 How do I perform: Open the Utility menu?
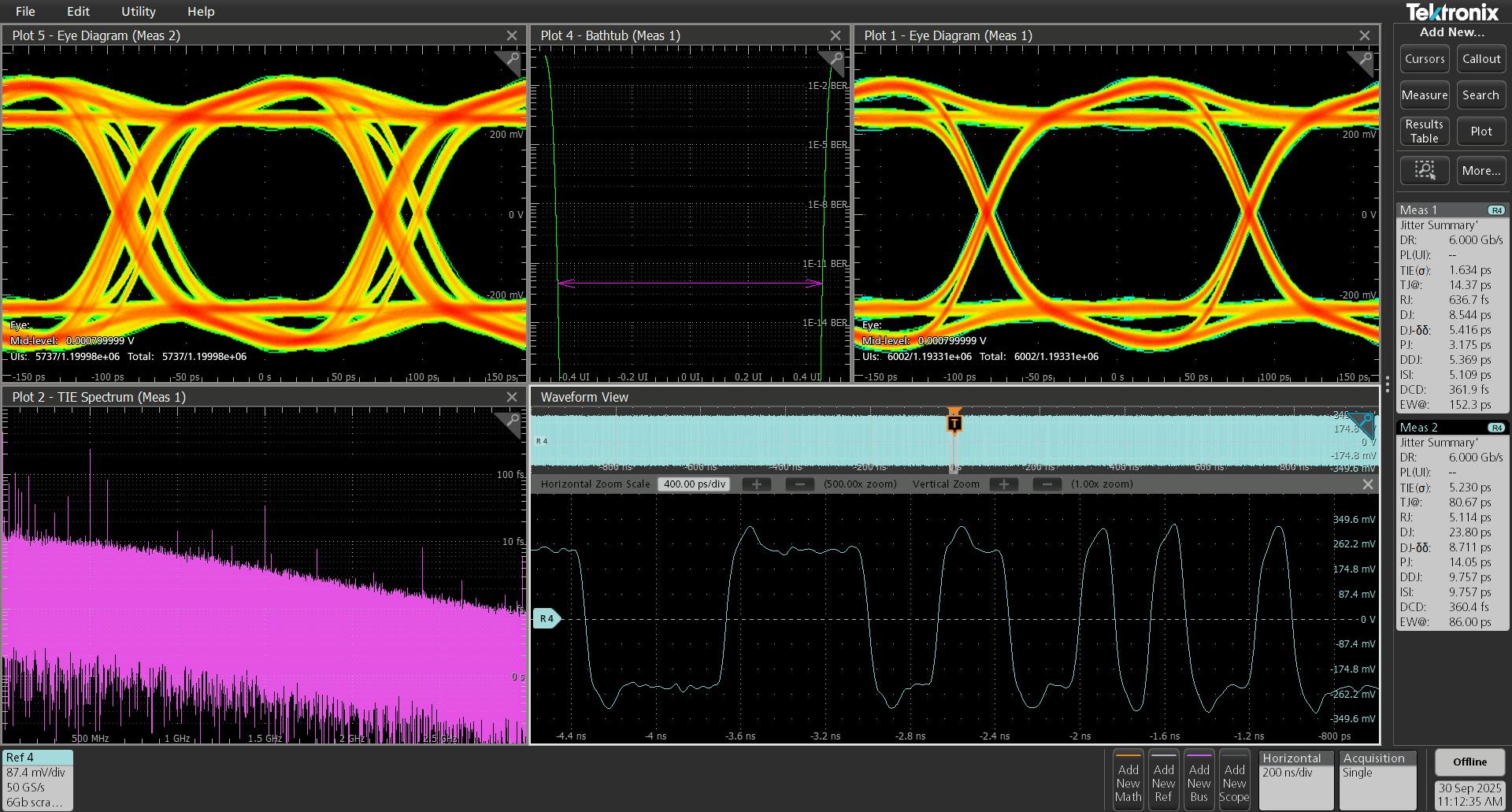click(x=138, y=11)
